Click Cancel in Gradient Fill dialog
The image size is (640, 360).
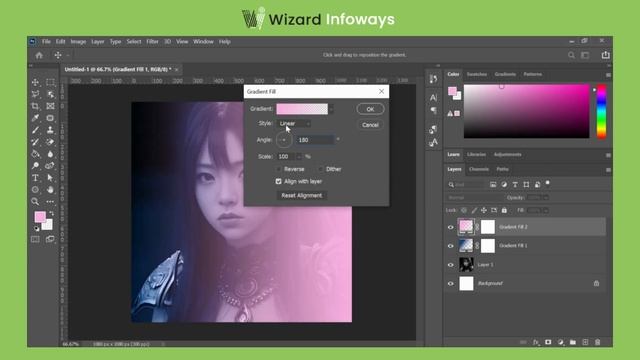(x=370, y=125)
